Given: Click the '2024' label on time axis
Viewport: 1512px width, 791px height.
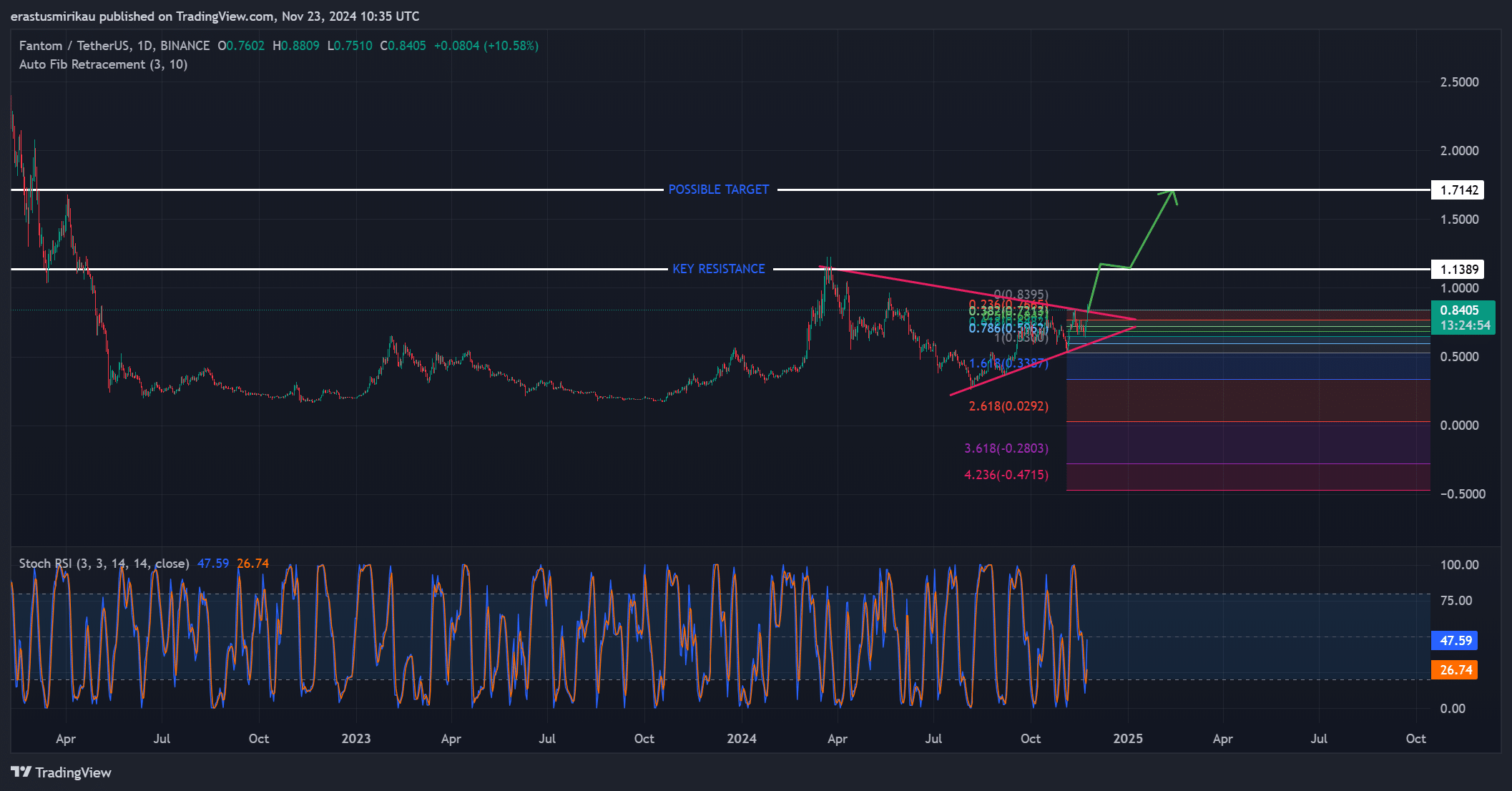Looking at the screenshot, I should click(742, 739).
